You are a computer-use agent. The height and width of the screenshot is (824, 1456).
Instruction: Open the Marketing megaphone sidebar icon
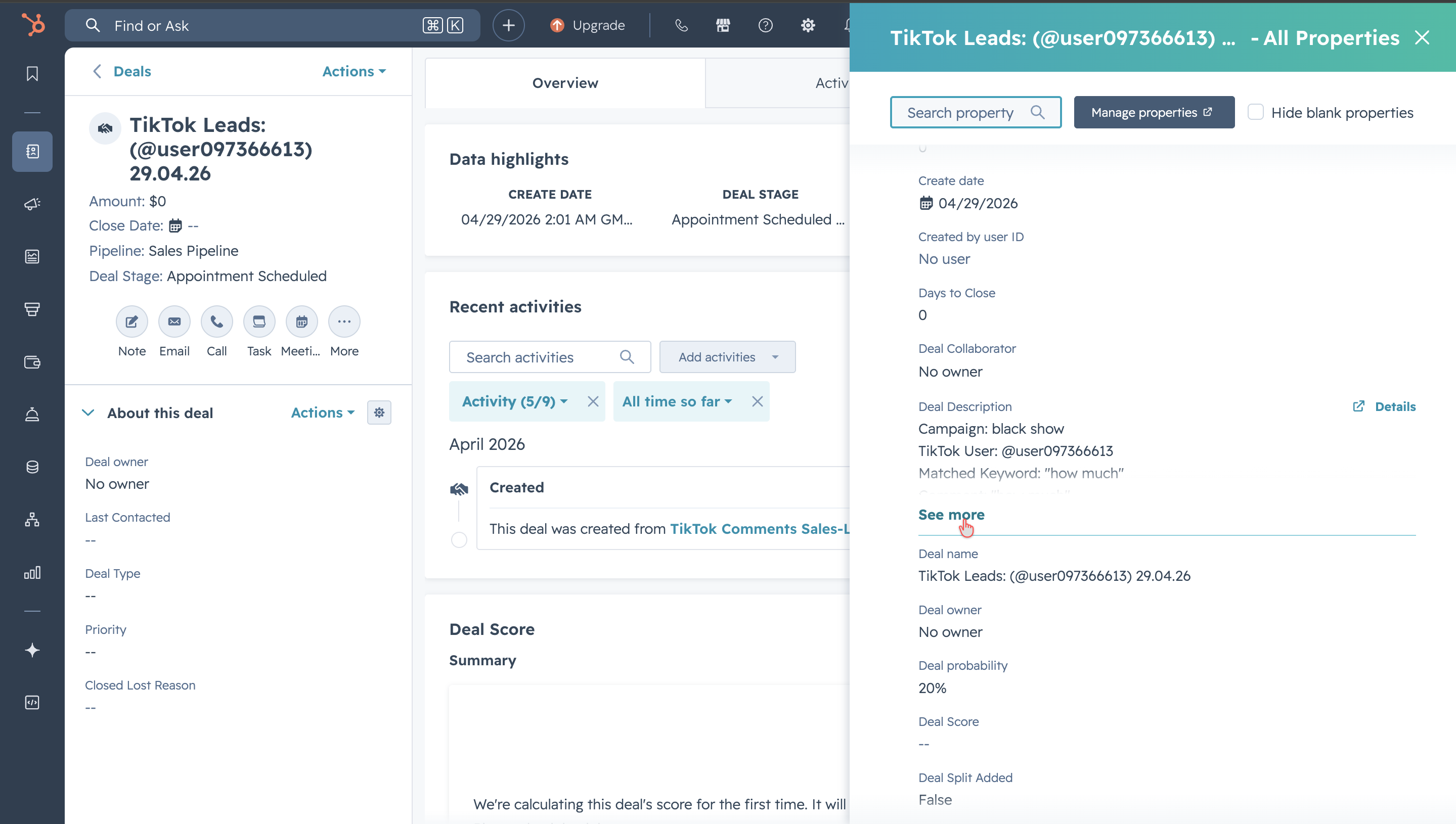[32, 204]
